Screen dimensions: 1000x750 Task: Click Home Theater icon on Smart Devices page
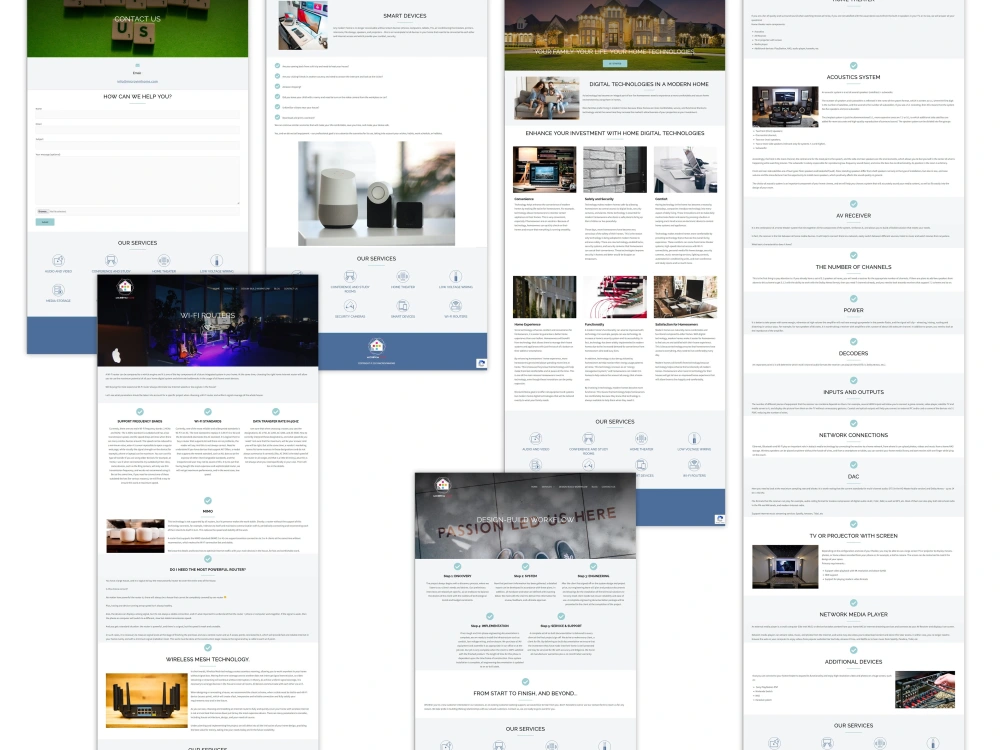pos(402,277)
